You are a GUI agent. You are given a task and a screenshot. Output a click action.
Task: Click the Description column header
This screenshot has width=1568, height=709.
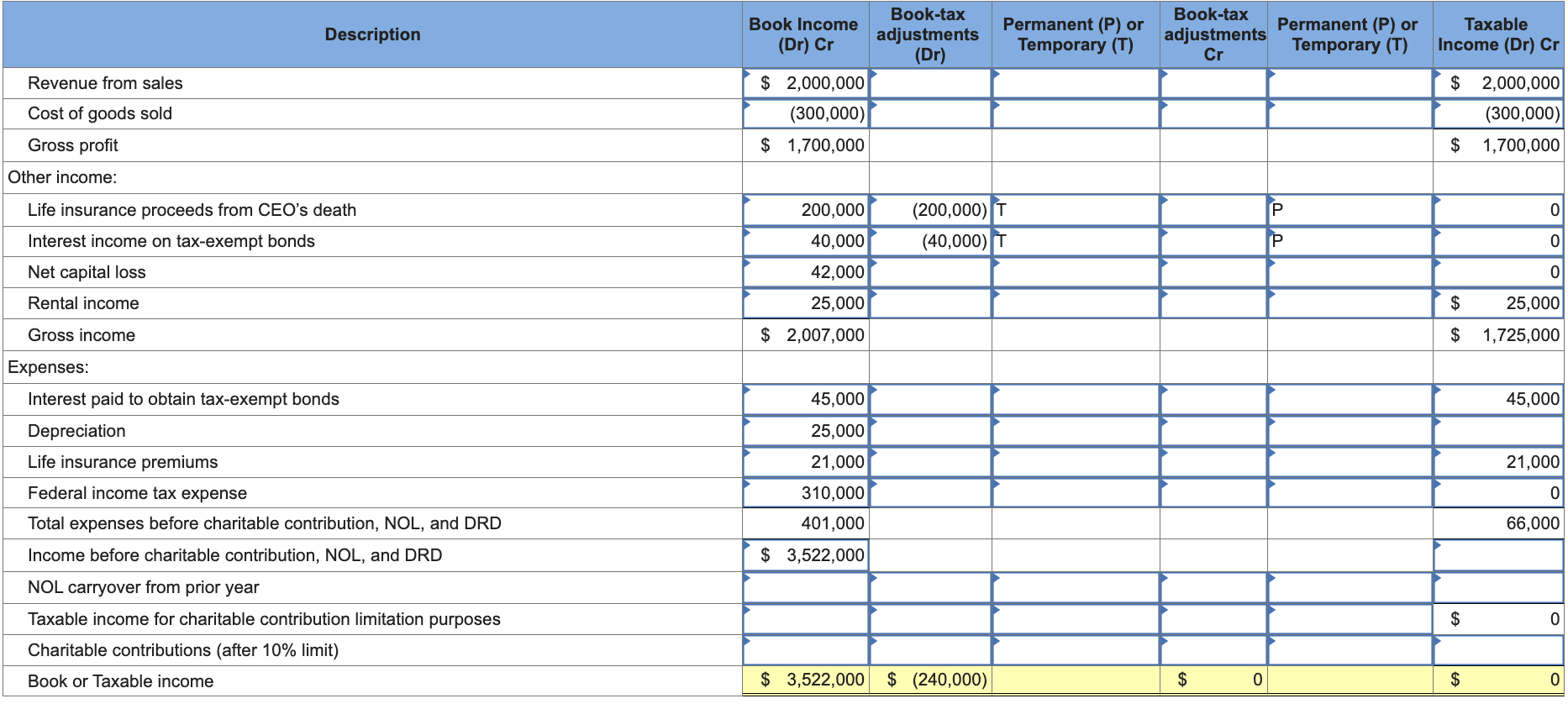click(372, 34)
